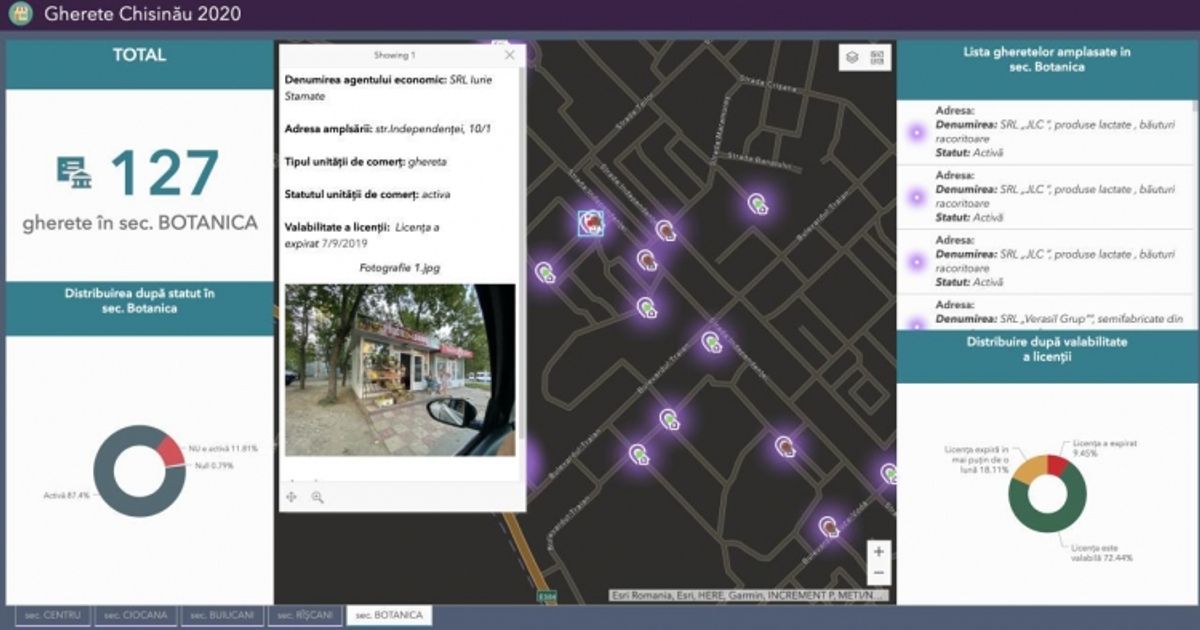Viewport: 1200px width, 630px height.
Task: Select the SRL Verasil Grup list entry
Action: (1045, 316)
